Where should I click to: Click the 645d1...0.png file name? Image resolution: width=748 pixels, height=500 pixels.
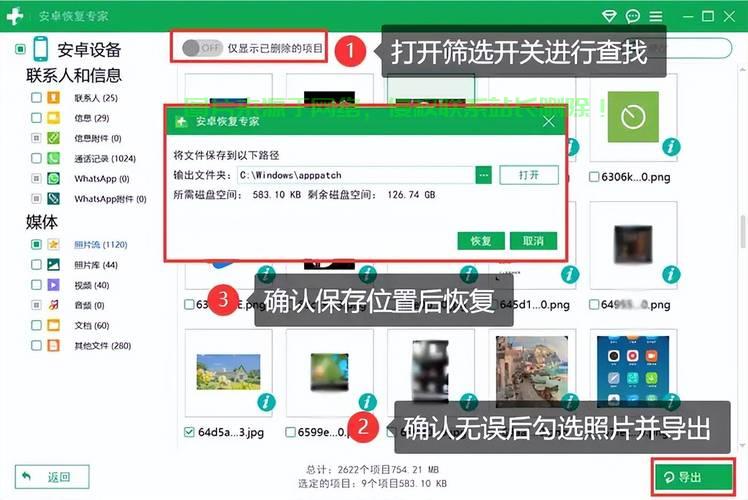[x=534, y=305]
